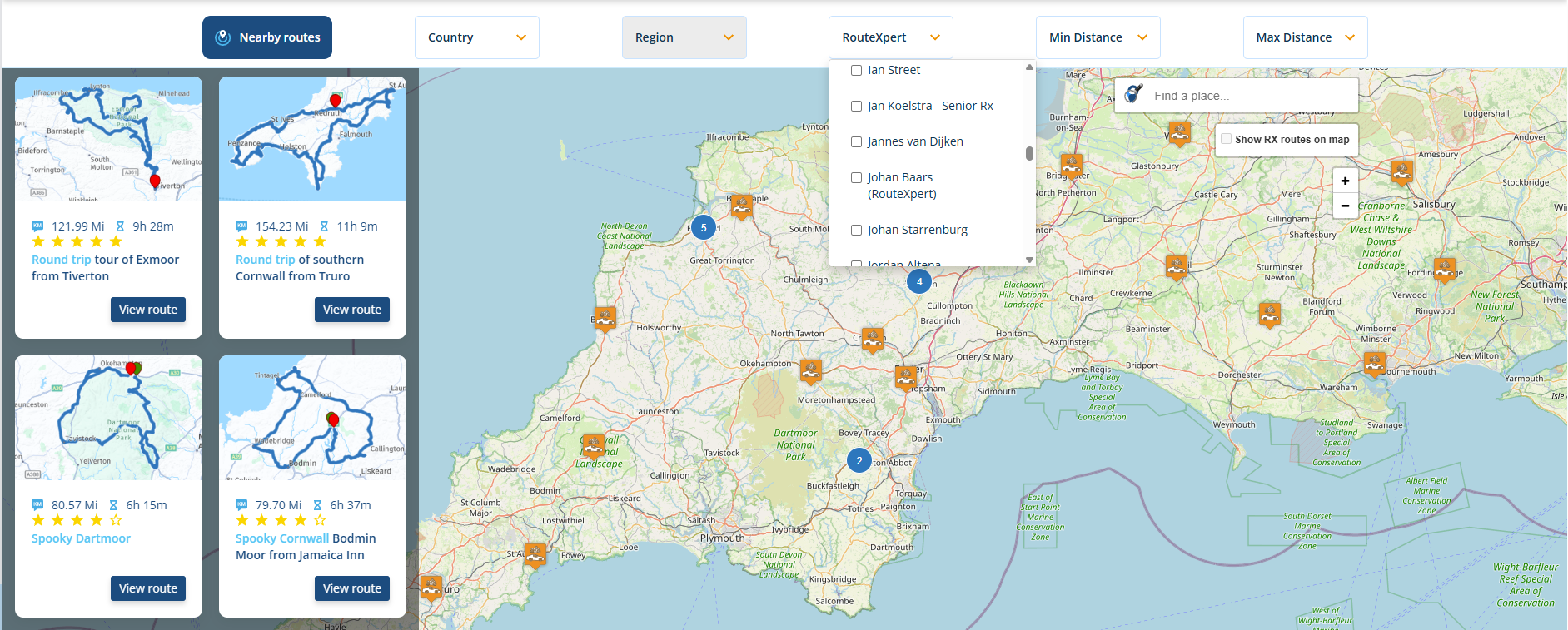This screenshot has height=630, width=1568.
Task: Open the Country dropdown
Action: point(476,37)
